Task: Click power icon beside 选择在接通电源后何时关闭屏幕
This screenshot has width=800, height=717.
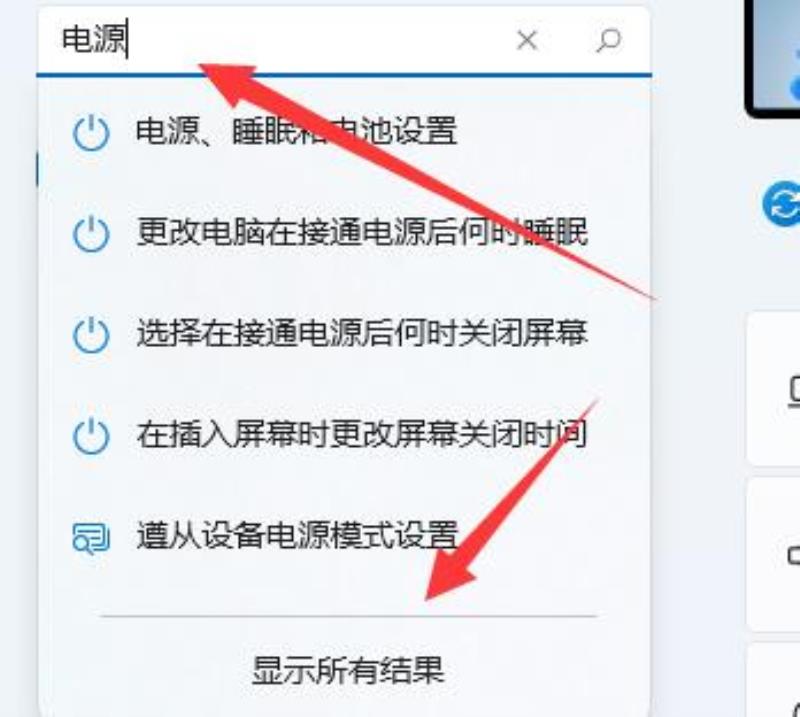Action: [91, 335]
